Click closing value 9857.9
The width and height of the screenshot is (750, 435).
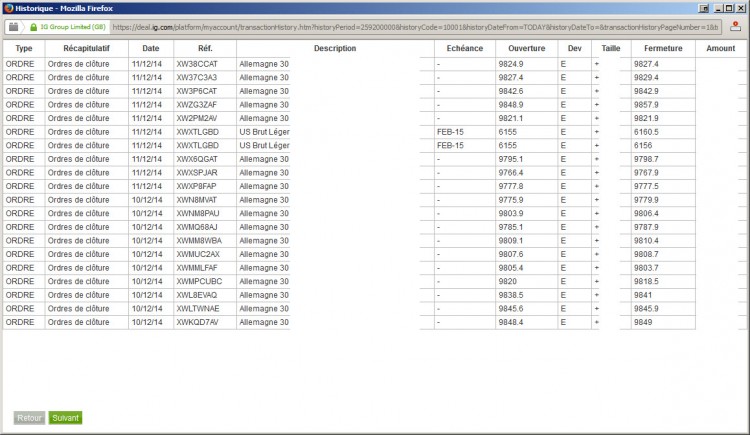(646, 105)
